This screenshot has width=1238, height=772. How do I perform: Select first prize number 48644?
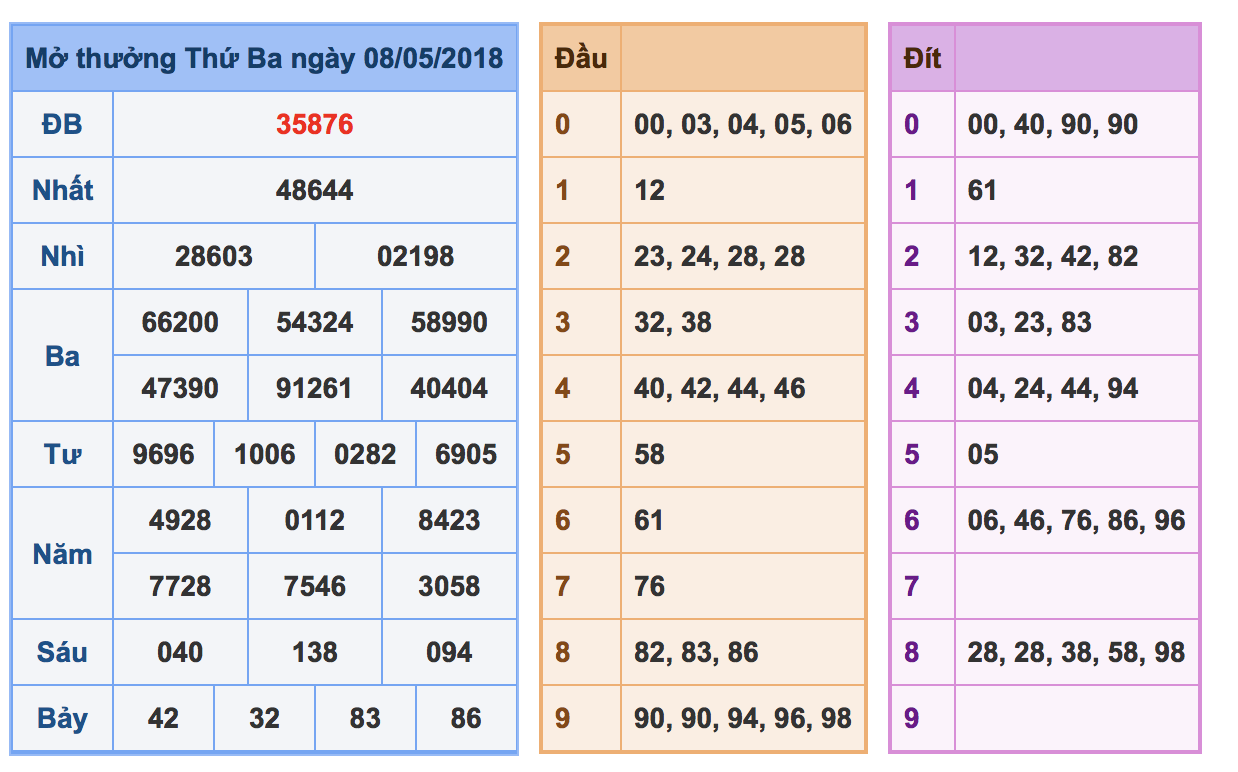click(x=315, y=190)
